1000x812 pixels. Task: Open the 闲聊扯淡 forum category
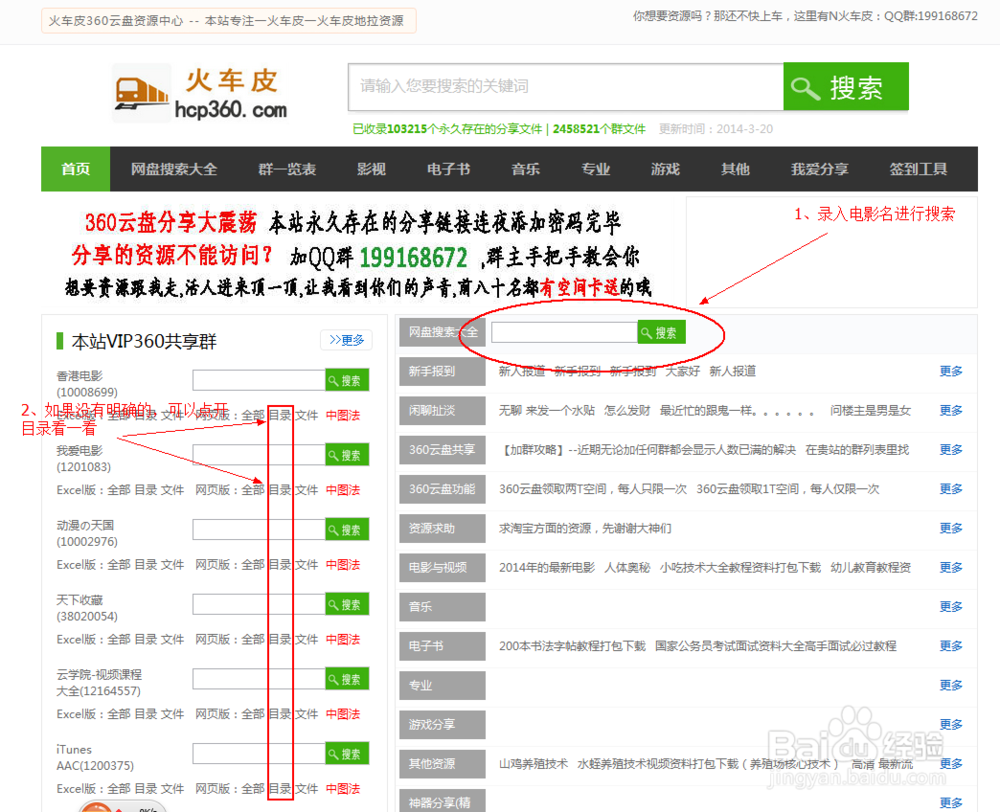pos(442,411)
